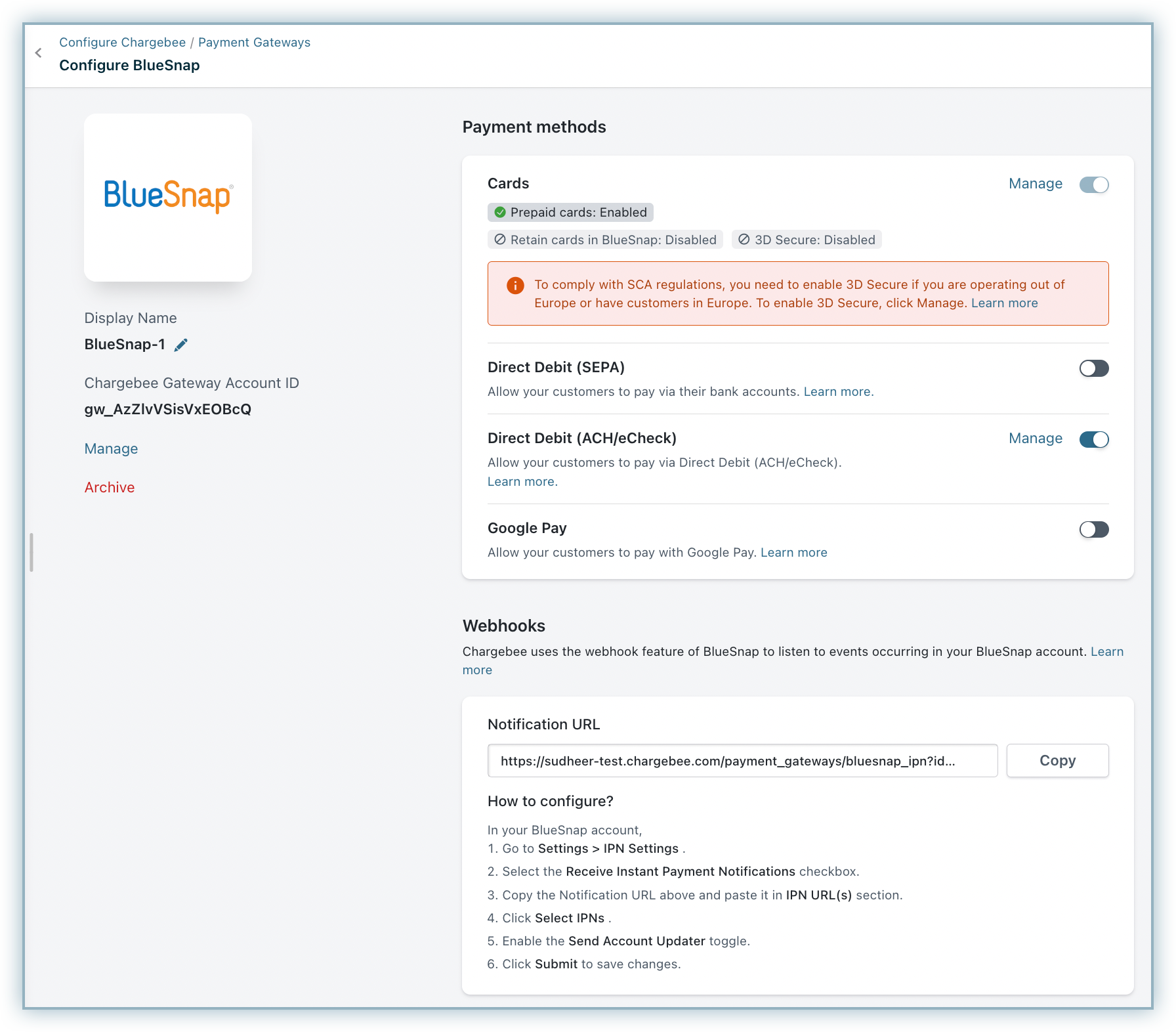Screen dimensions: 1176x1032
Task: Click green check on Prepaid cards badge
Action: pos(500,213)
